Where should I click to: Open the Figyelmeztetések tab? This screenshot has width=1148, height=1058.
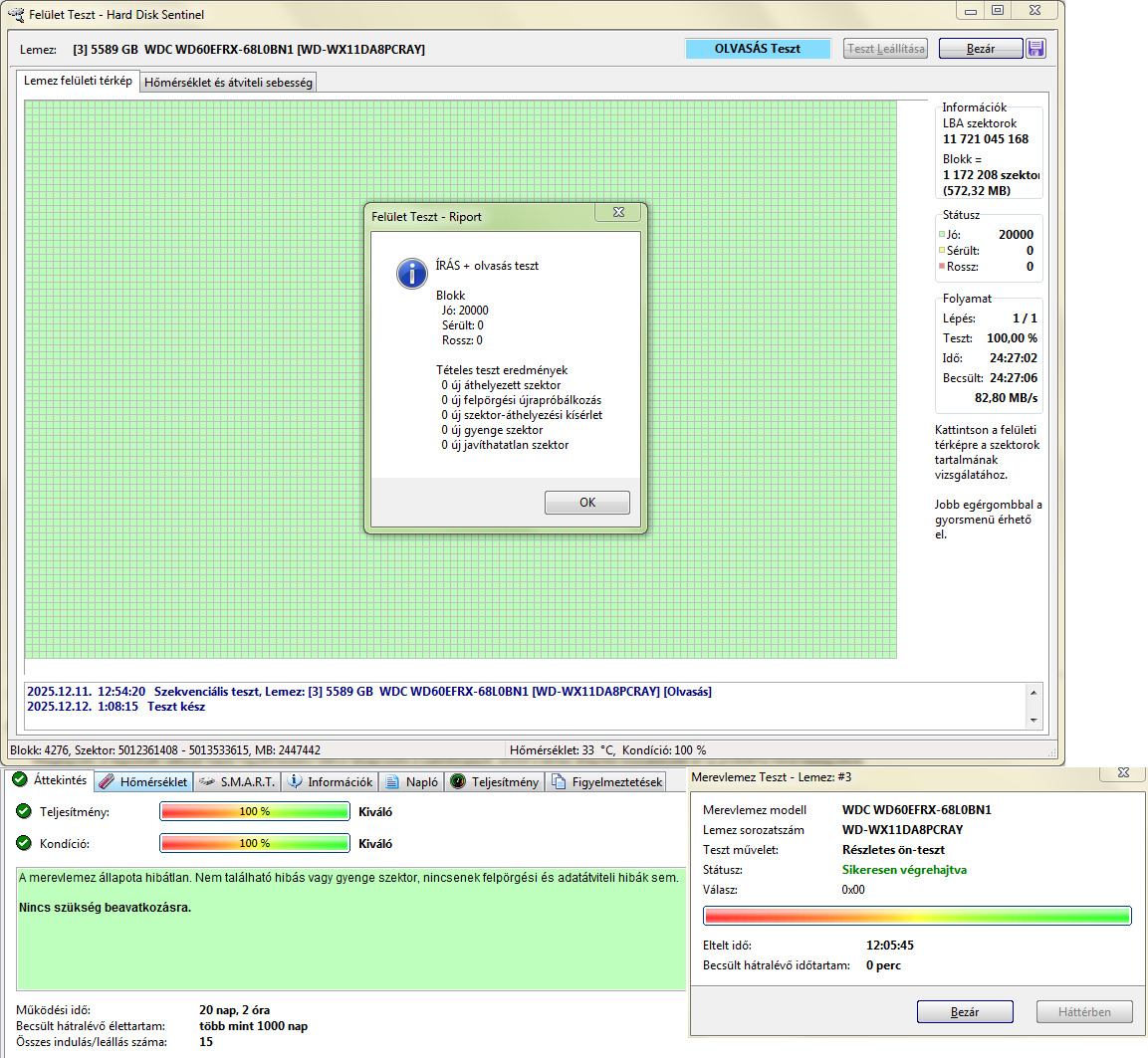(607, 781)
